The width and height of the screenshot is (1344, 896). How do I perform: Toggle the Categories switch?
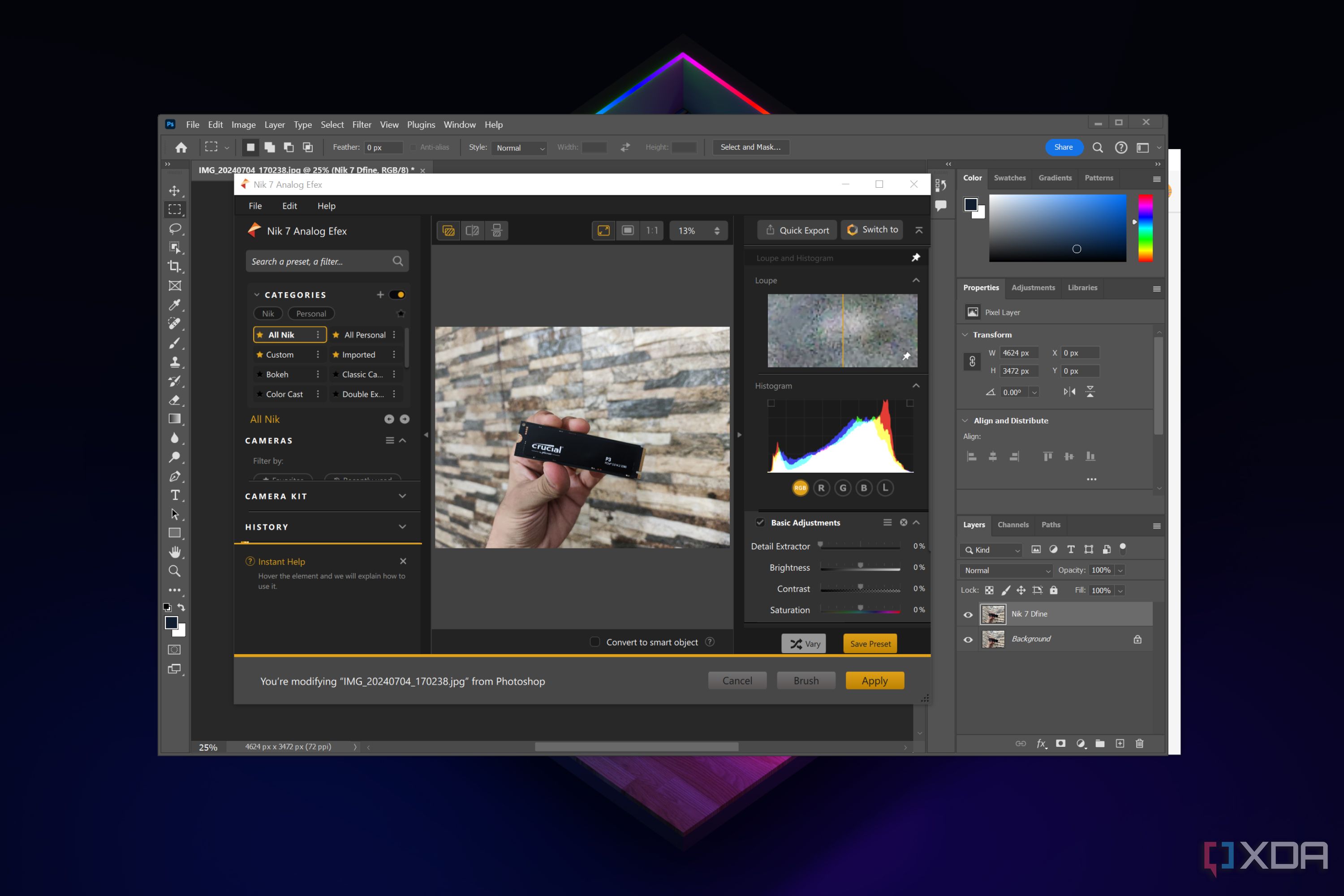point(397,295)
